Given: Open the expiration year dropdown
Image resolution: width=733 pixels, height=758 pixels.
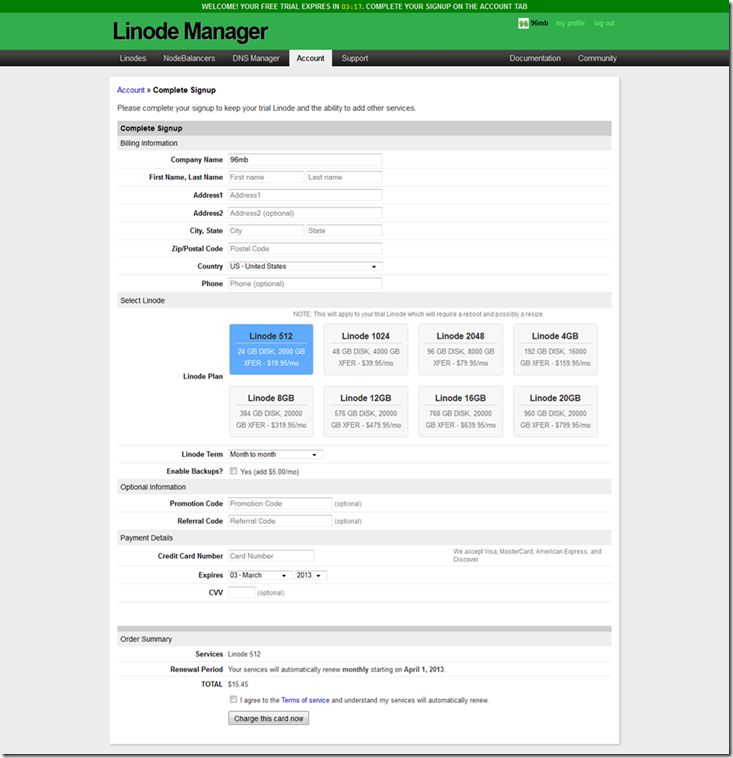Looking at the screenshot, I should pos(311,575).
